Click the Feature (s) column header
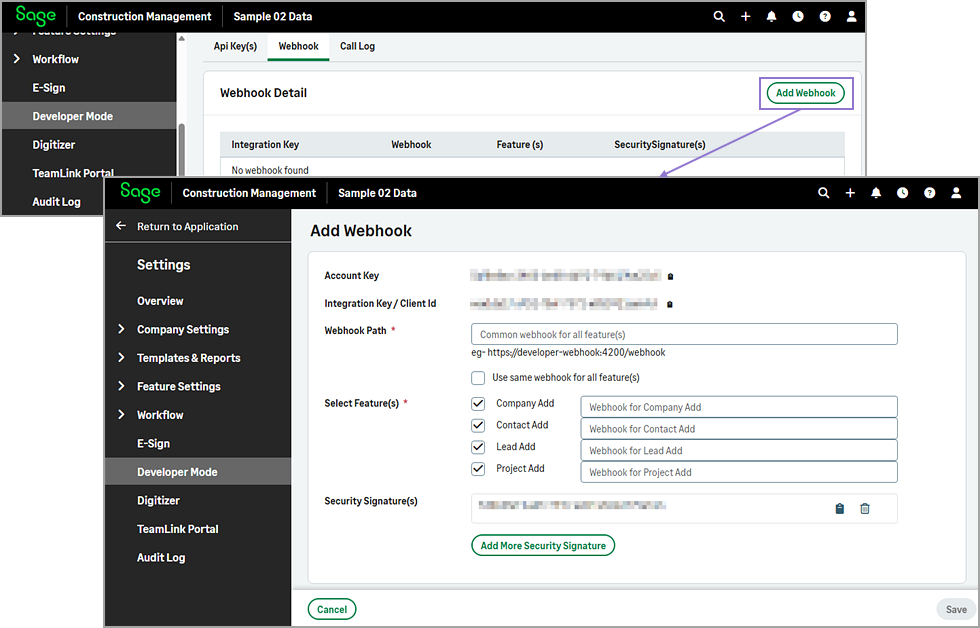980x628 pixels. click(520, 144)
